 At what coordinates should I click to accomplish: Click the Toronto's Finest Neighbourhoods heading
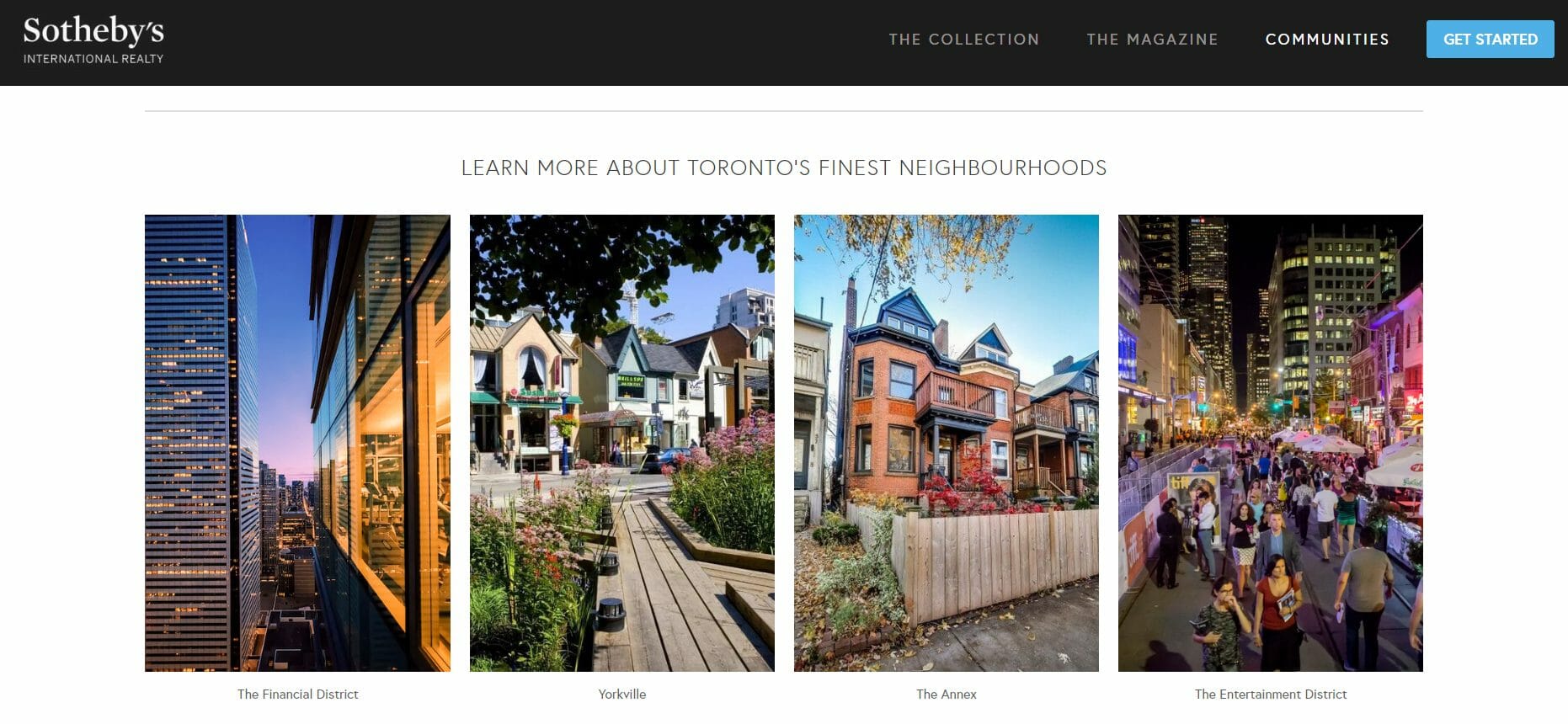(784, 168)
